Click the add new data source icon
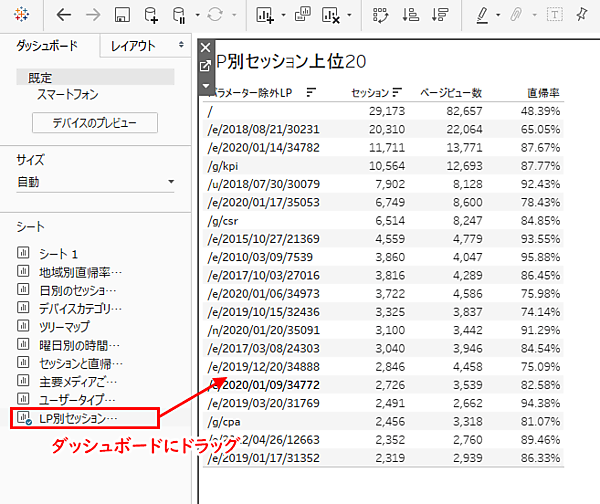The height and width of the screenshot is (504, 600). 151,15
